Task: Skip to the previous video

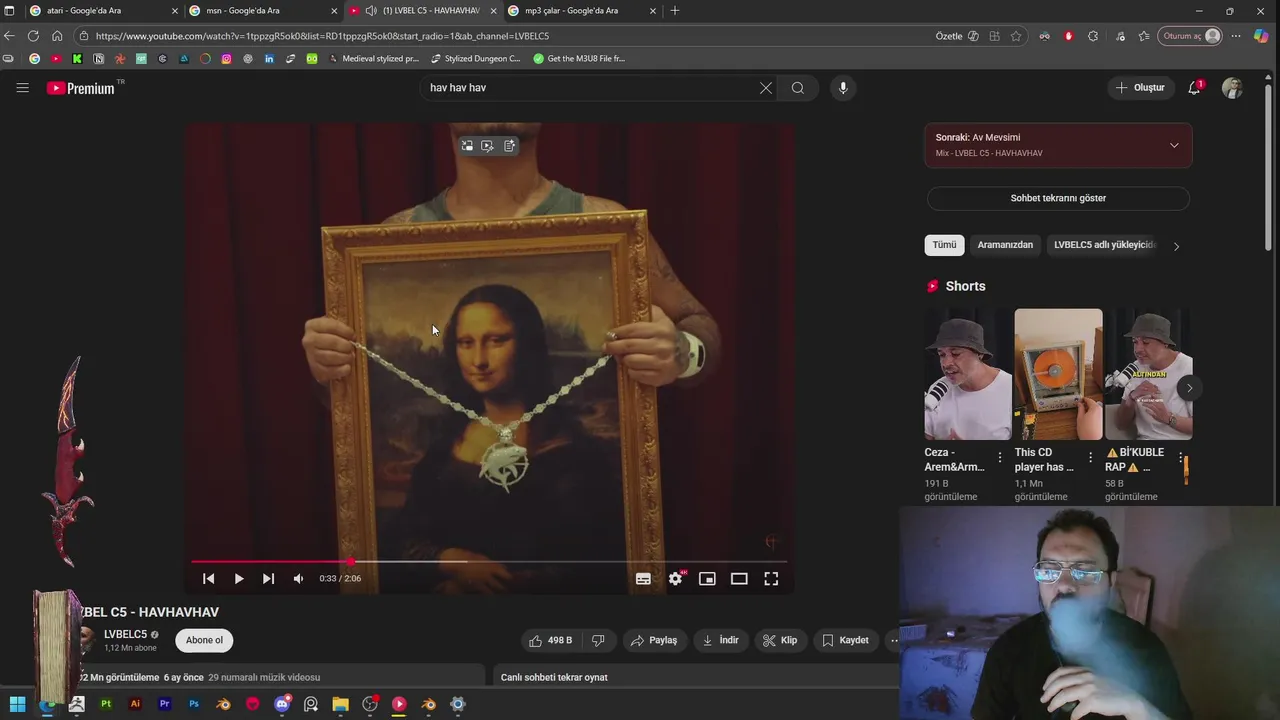Action: pyautogui.click(x=208, y=579)
